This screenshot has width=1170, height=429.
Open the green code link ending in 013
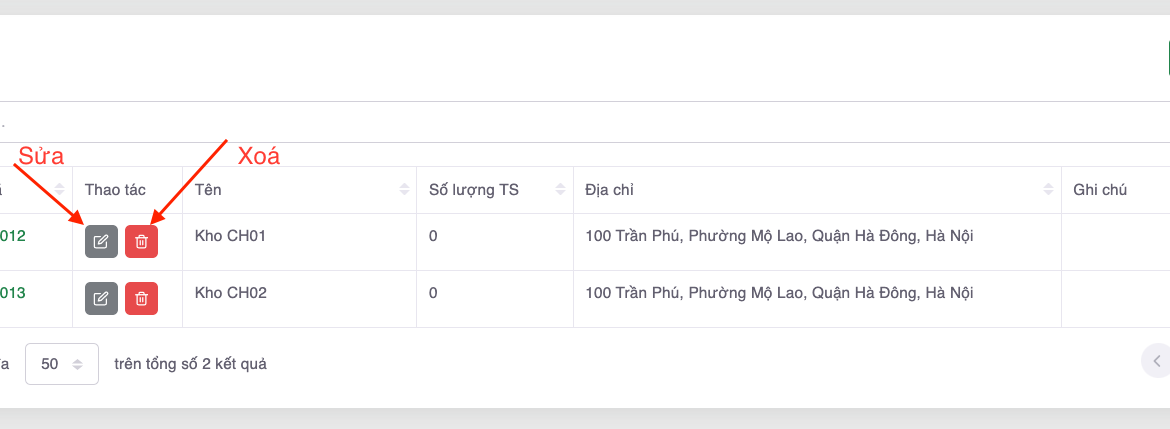(x=12, y=293)
